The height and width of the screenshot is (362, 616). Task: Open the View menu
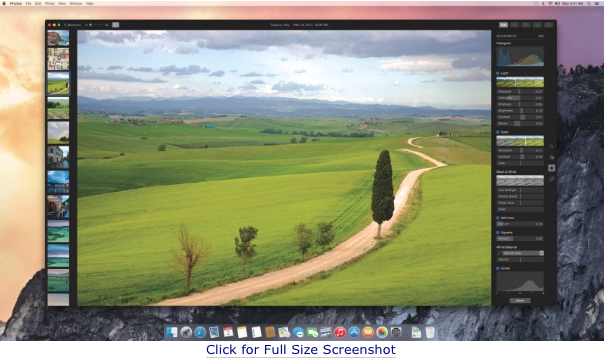[x=62, y=3]
